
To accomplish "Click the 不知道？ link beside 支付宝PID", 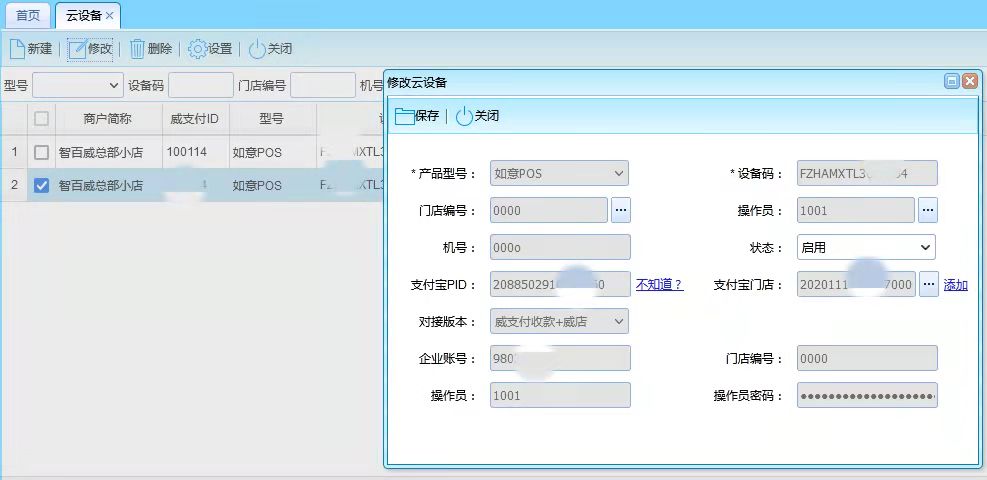I will (x=659, y=285).
